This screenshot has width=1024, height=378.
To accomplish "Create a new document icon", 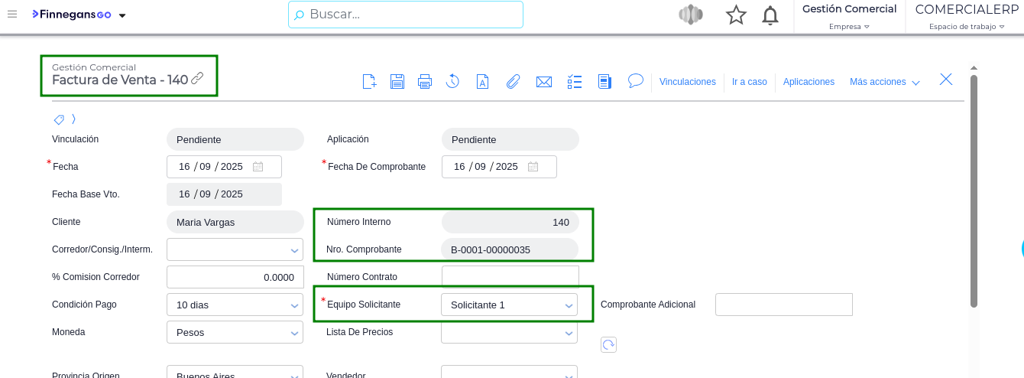I will coord(370,82).
